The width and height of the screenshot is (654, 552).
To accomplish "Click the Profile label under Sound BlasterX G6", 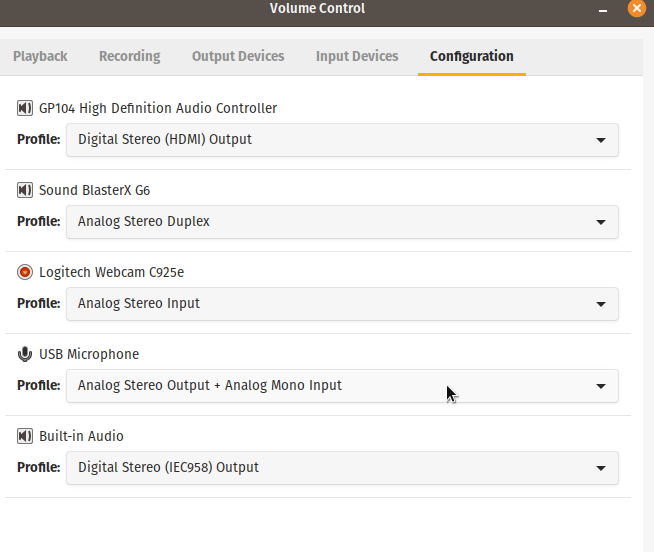I will (38, 222).
